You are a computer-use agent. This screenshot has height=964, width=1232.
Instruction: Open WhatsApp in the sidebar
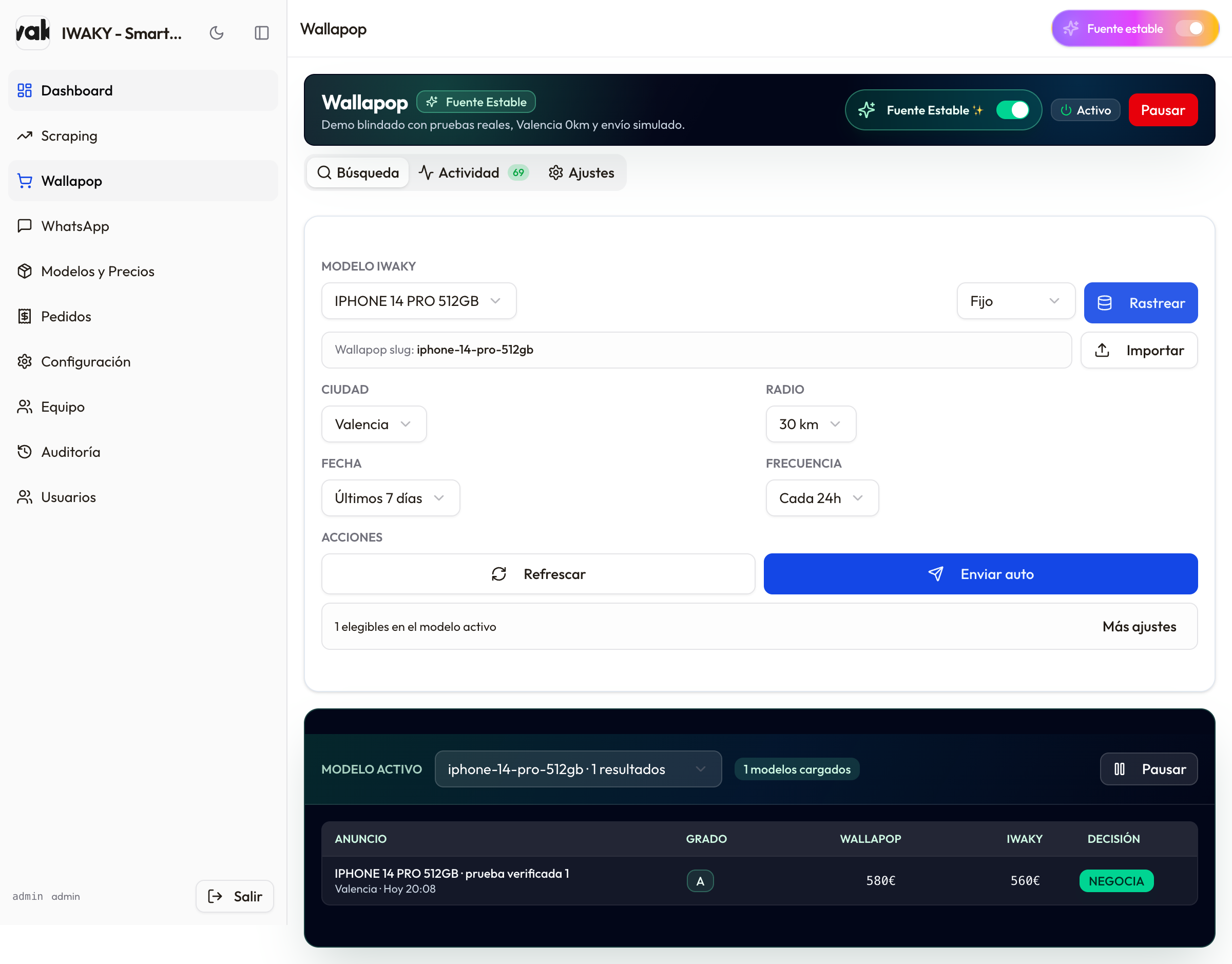[143, 226]
